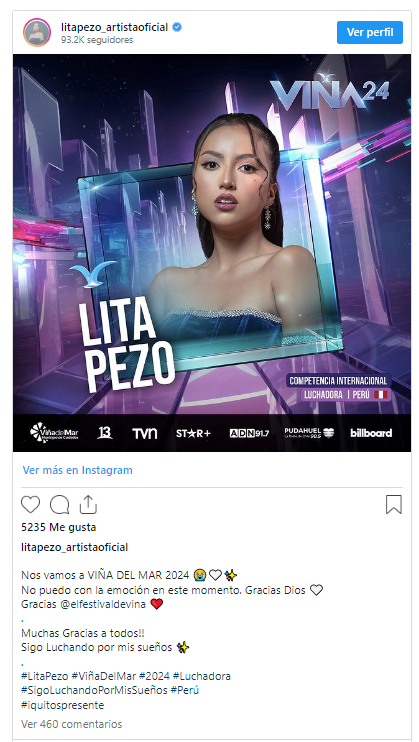Click the 5235 Me gusta count

click(59, 527)
